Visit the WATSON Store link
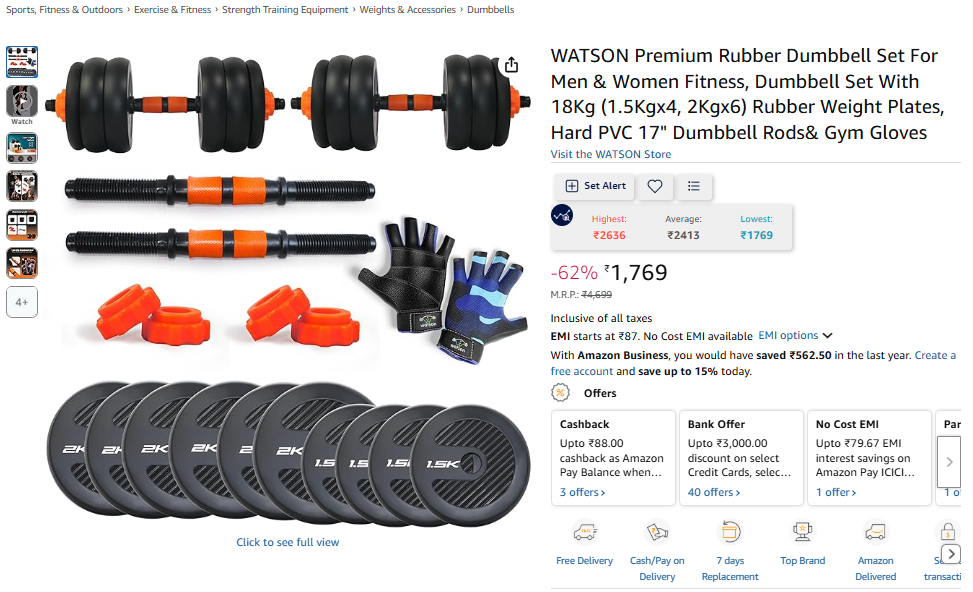The height and width of the screenshot is (592, 973). click(x=611, y=154)
